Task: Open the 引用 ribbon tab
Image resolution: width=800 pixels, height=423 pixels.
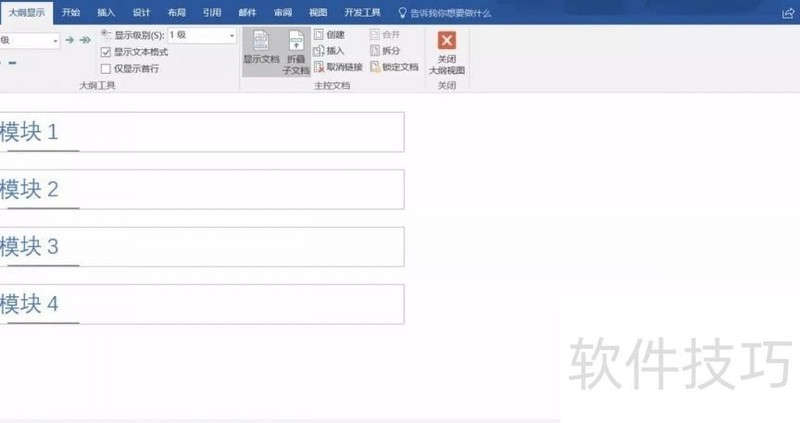Action: [212, 13]
